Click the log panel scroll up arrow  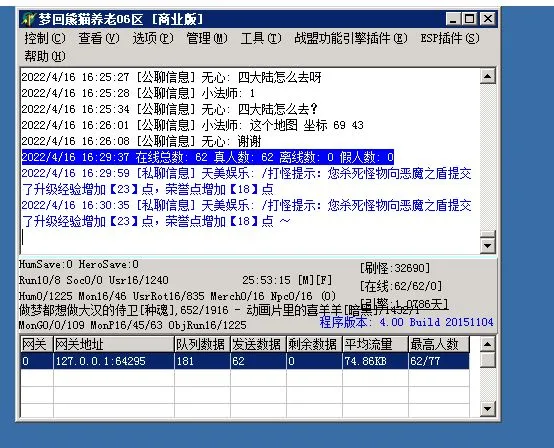[488, 76]
